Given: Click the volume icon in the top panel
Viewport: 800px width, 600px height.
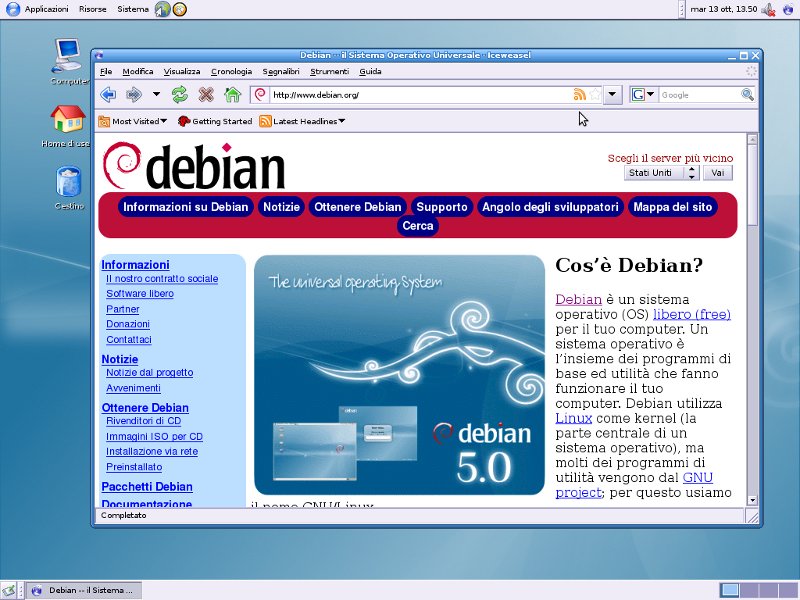Looking at the screenshot, I should pos(768,9).
